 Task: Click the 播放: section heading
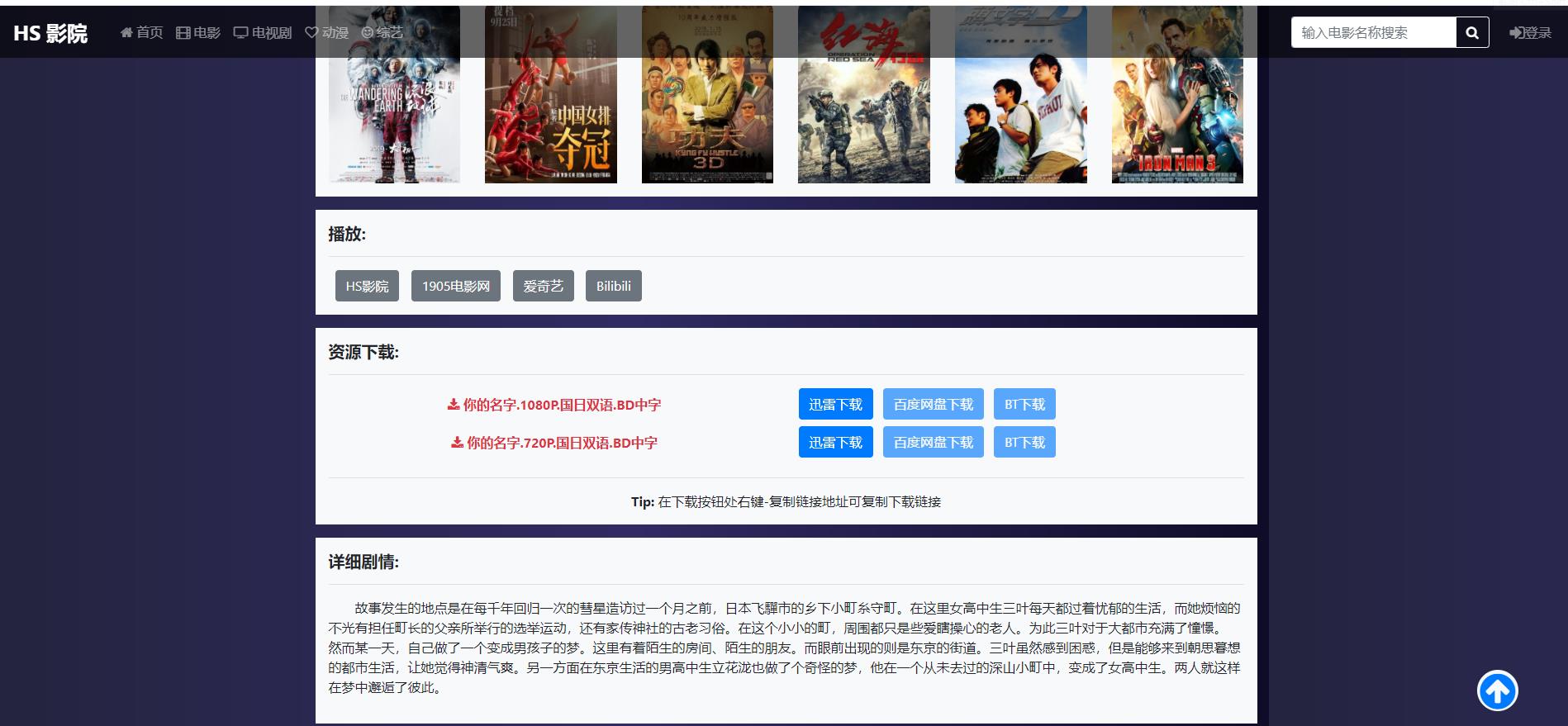click(347, 234)
